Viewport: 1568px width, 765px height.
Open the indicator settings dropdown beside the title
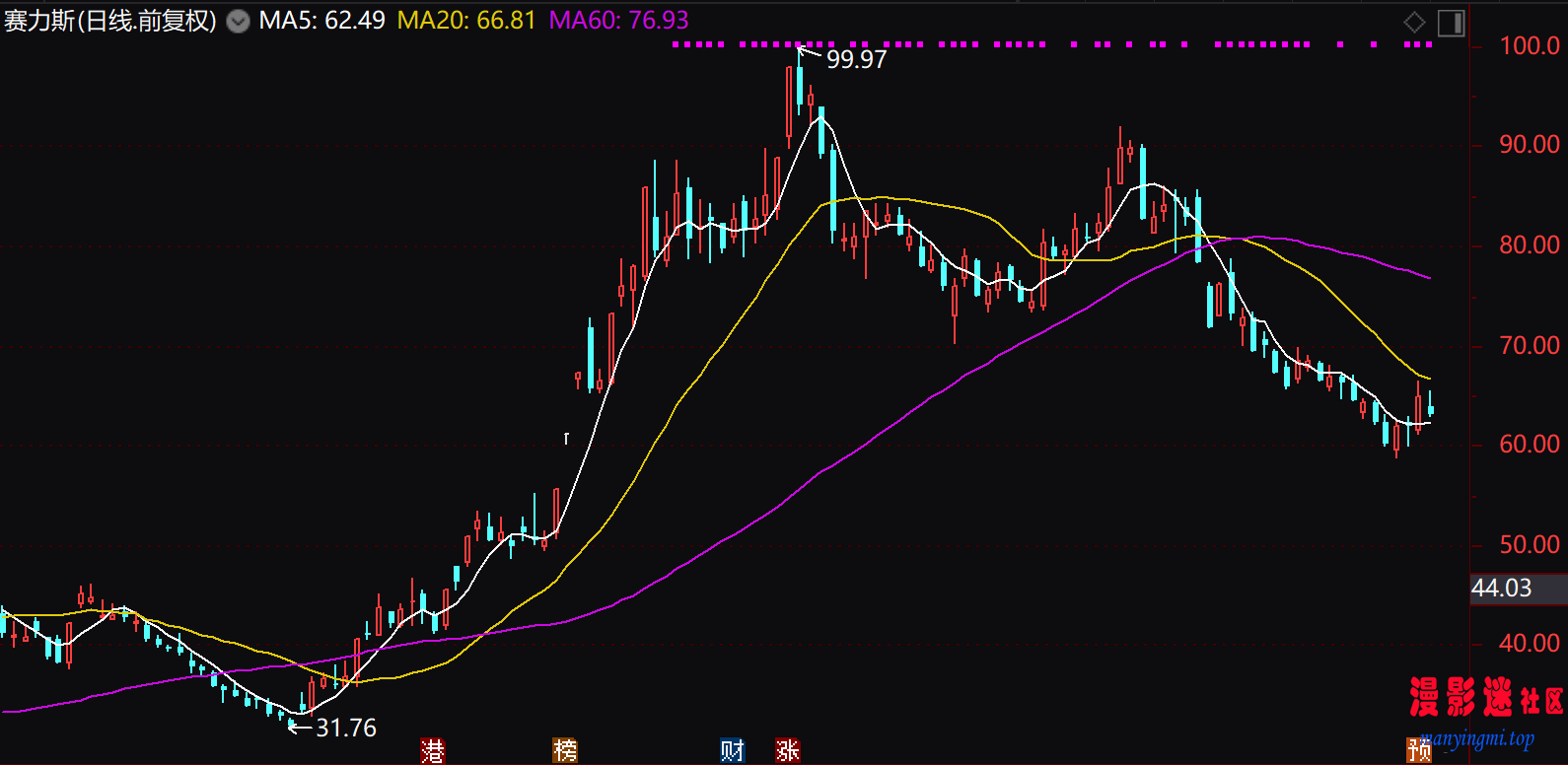(239, 21)
